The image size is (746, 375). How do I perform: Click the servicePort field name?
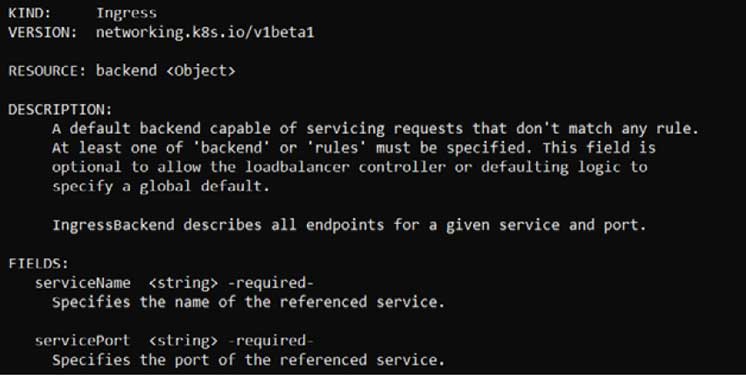coord(82,341)
